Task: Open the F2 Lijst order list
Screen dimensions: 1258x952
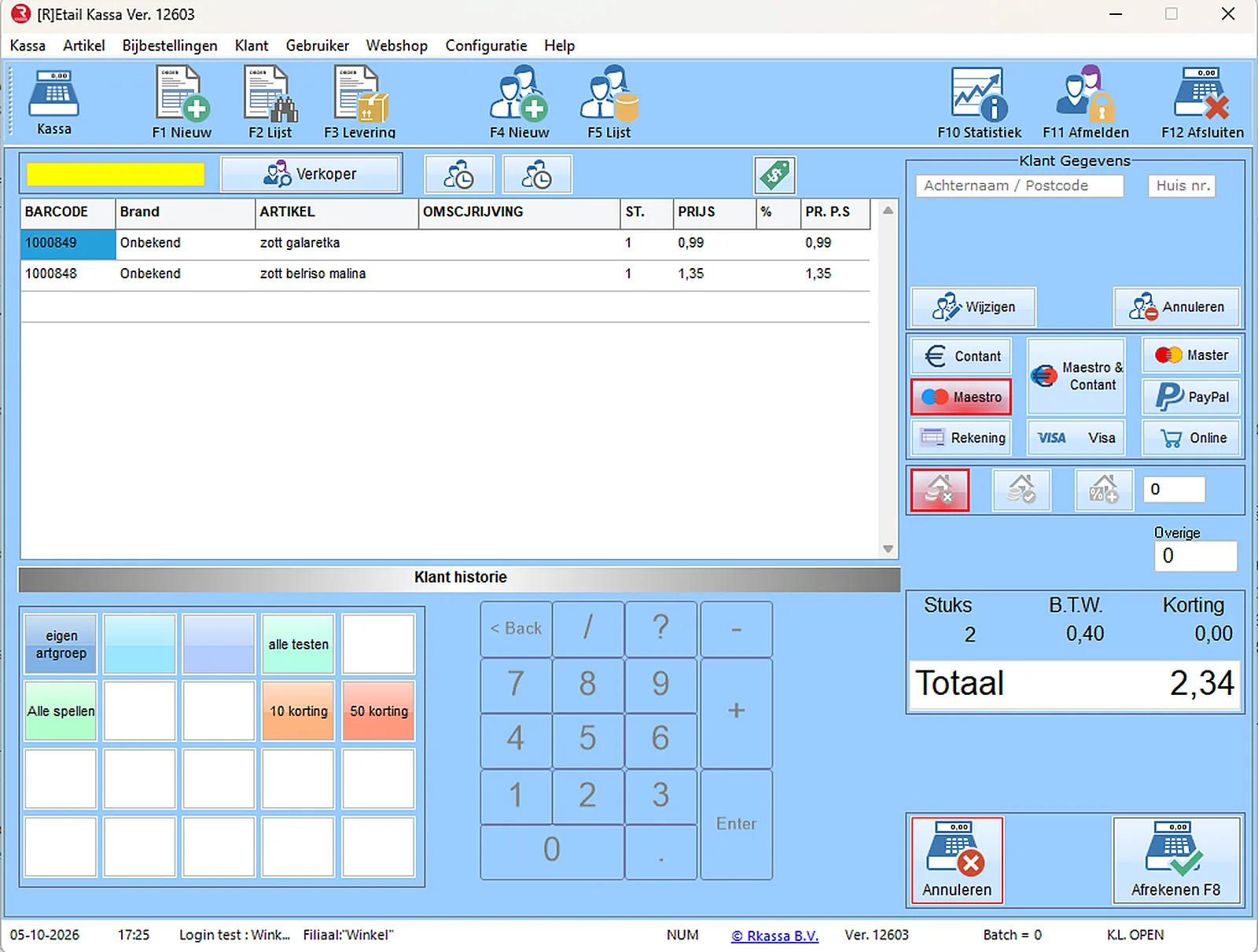Action: [x=270, y=102]
